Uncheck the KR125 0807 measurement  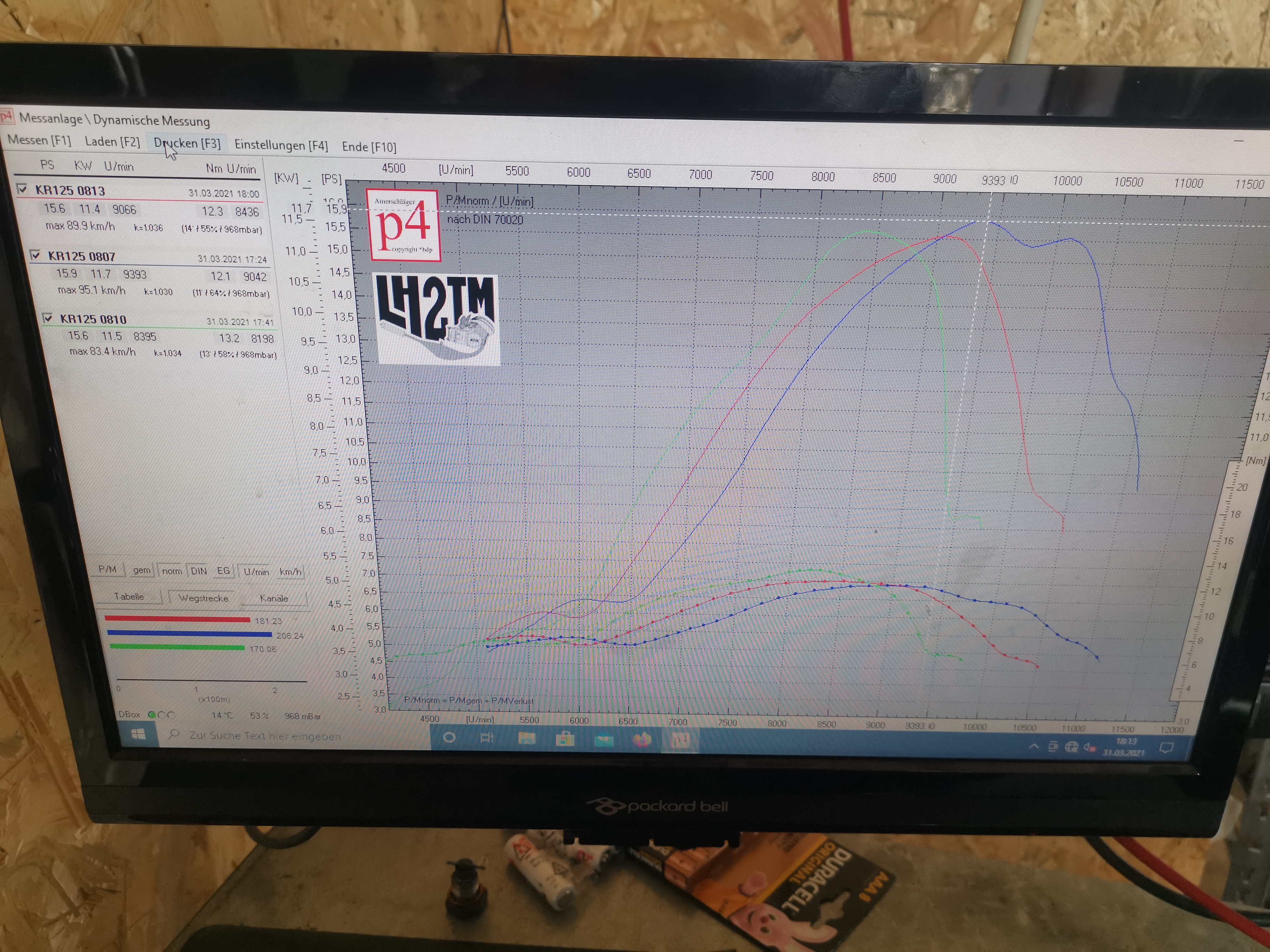coord(36,255)
